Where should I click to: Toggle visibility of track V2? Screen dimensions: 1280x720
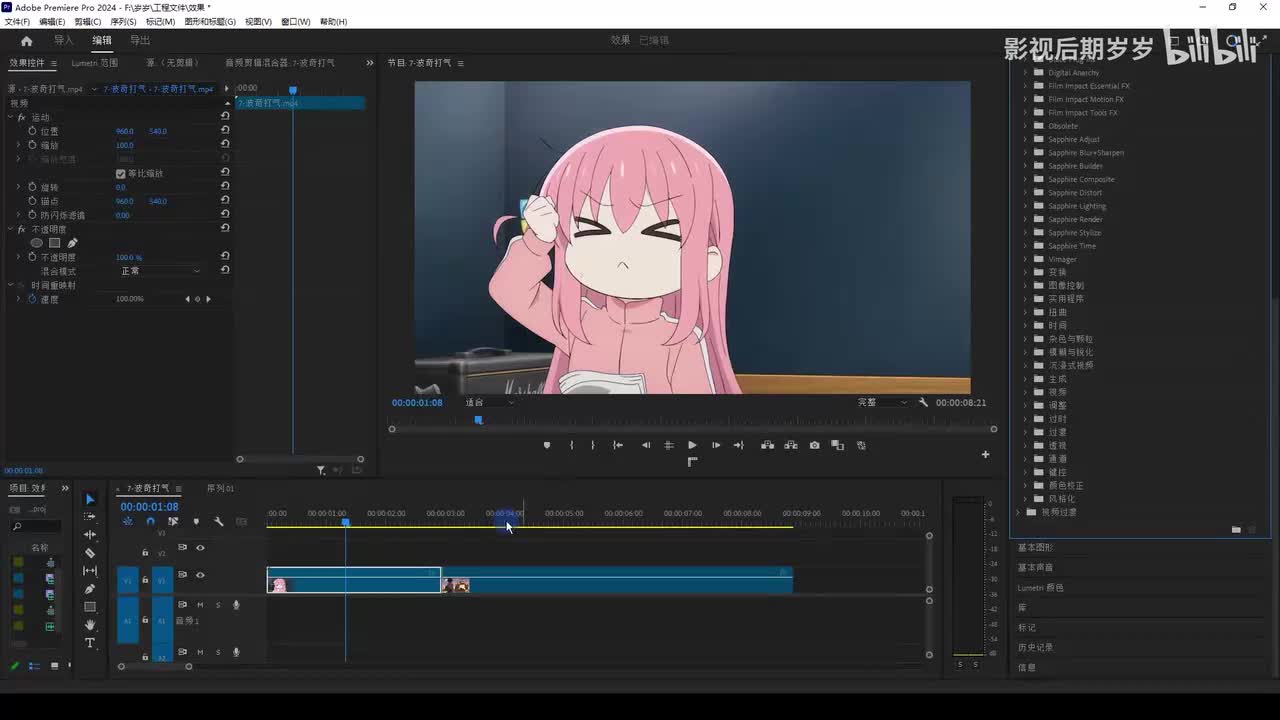[x=200, y=548]
